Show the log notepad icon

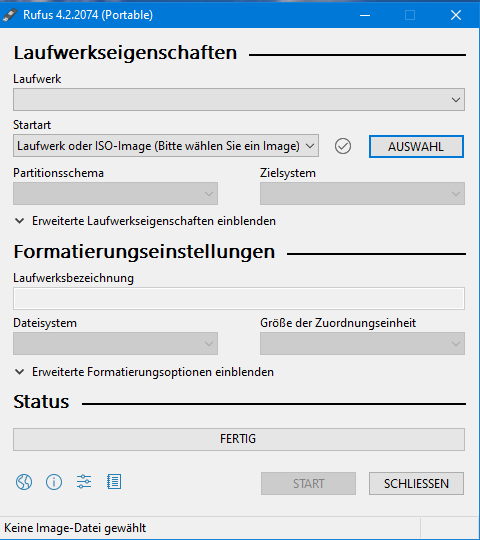coord(114,482)
